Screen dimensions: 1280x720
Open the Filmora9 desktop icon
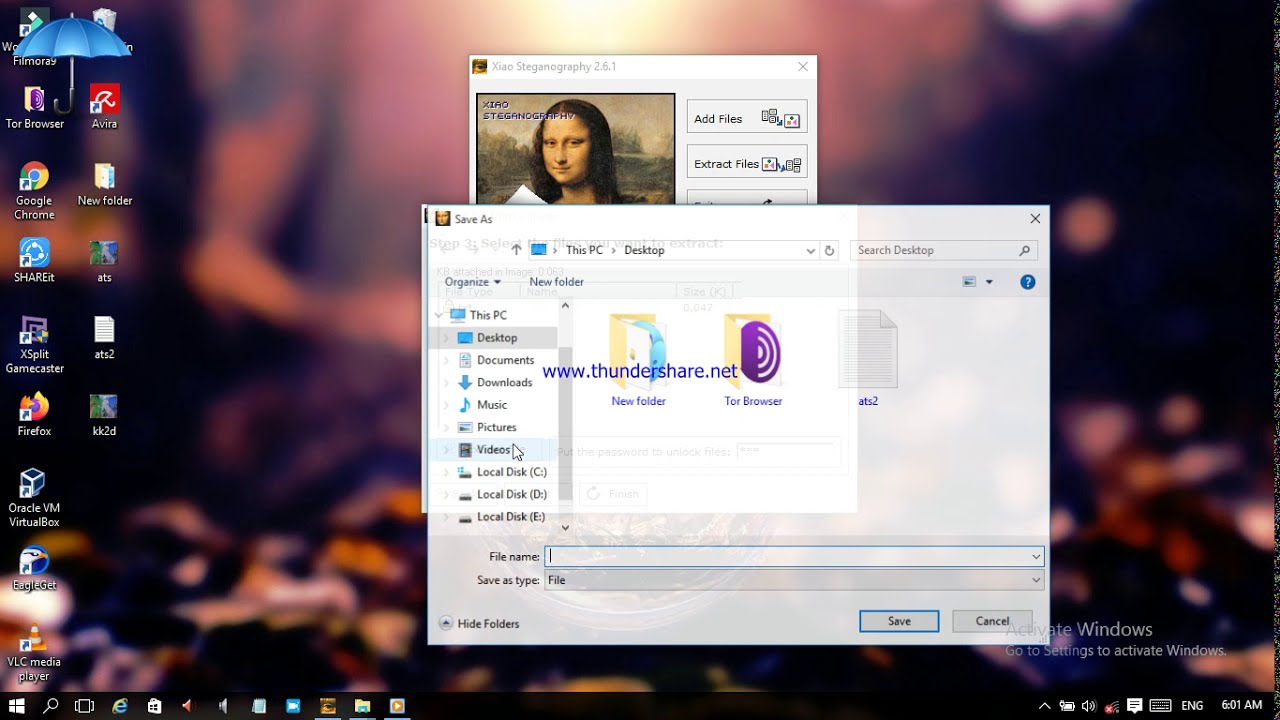[34, 38]
